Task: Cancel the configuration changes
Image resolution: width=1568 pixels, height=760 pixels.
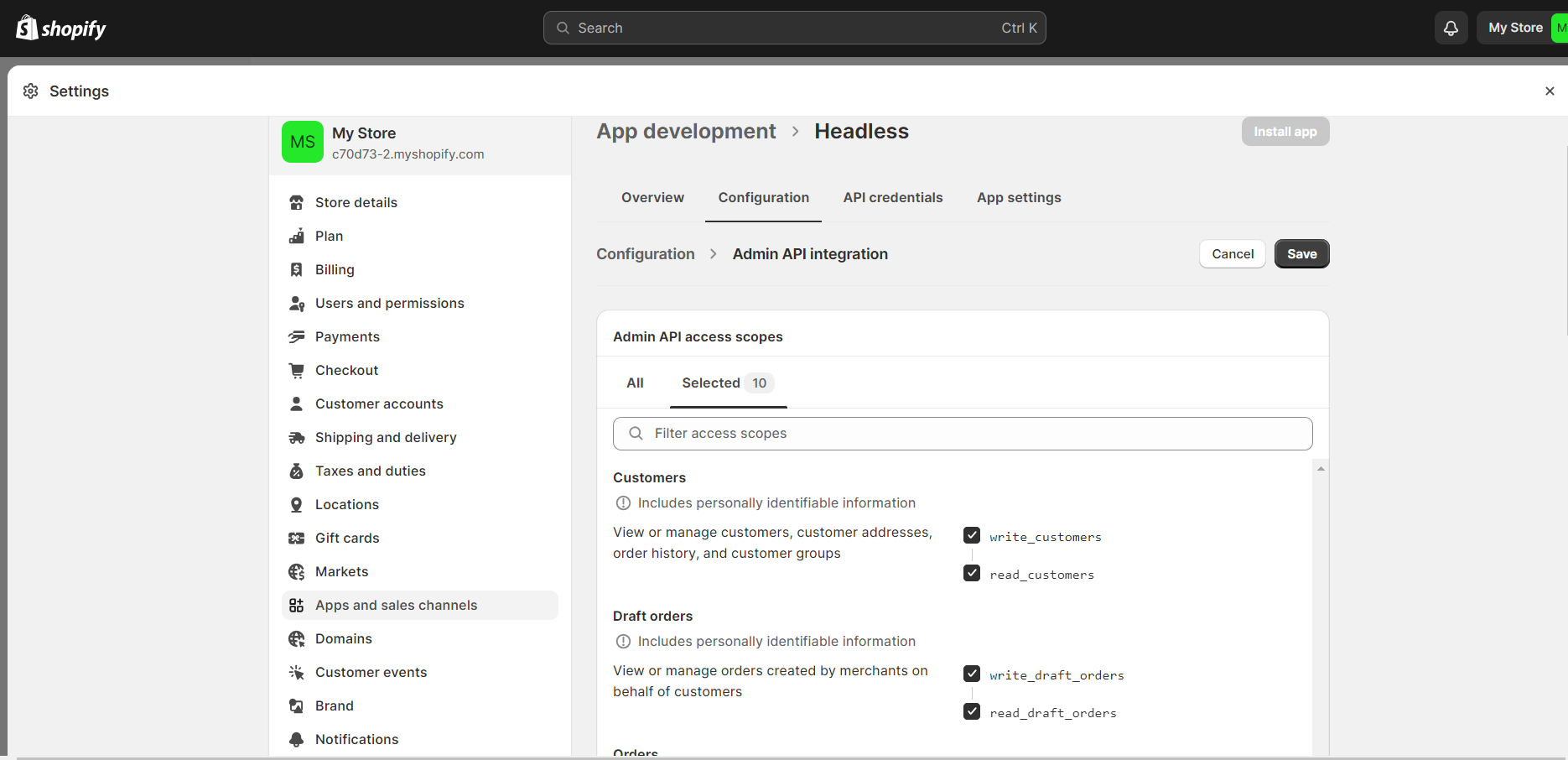Action: point(1232,253)
